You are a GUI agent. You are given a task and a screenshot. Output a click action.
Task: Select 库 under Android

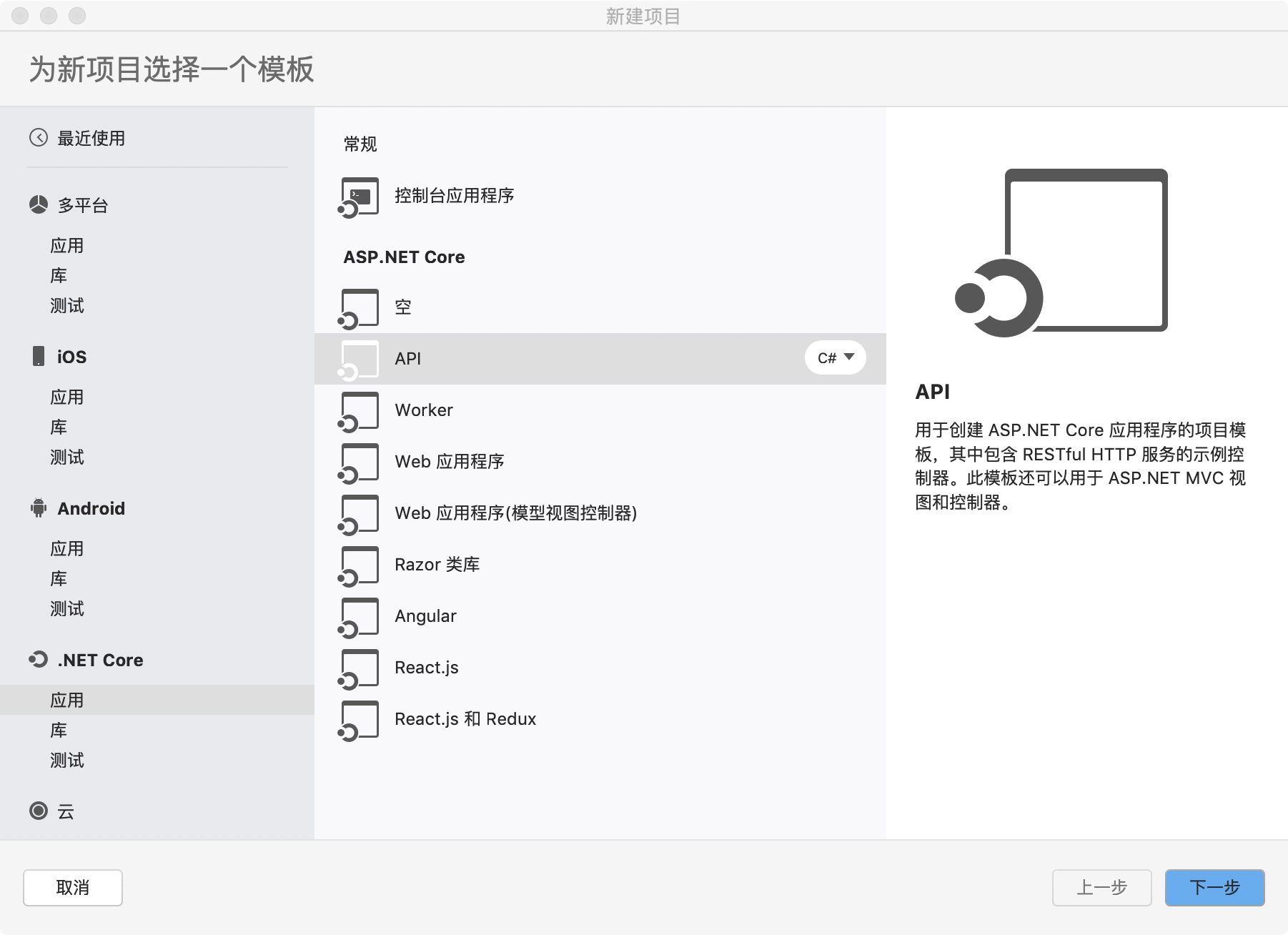[59, 578]
